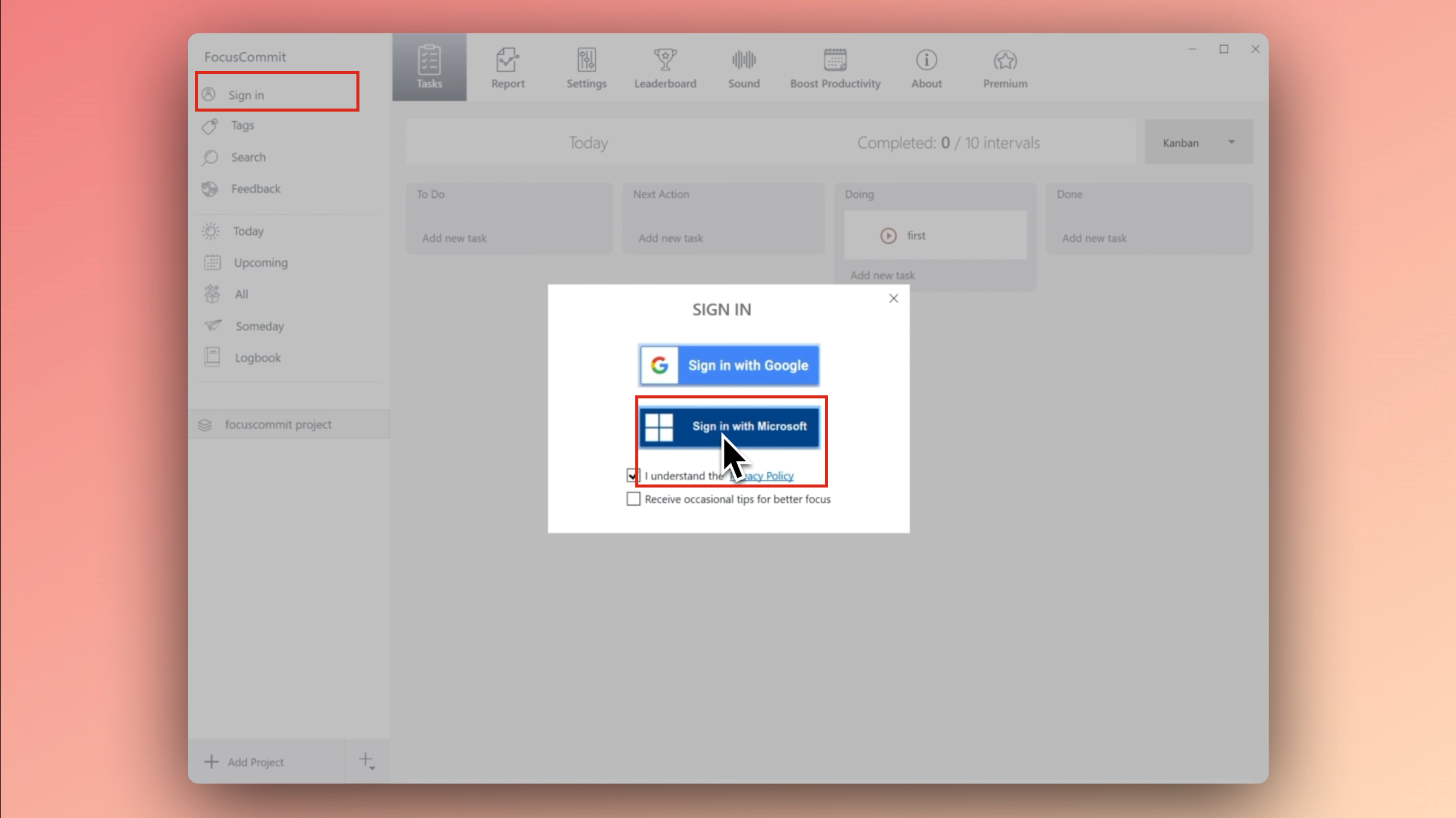Click the 'Done' column header
1456x818 pixels.
coord(1069,194)
